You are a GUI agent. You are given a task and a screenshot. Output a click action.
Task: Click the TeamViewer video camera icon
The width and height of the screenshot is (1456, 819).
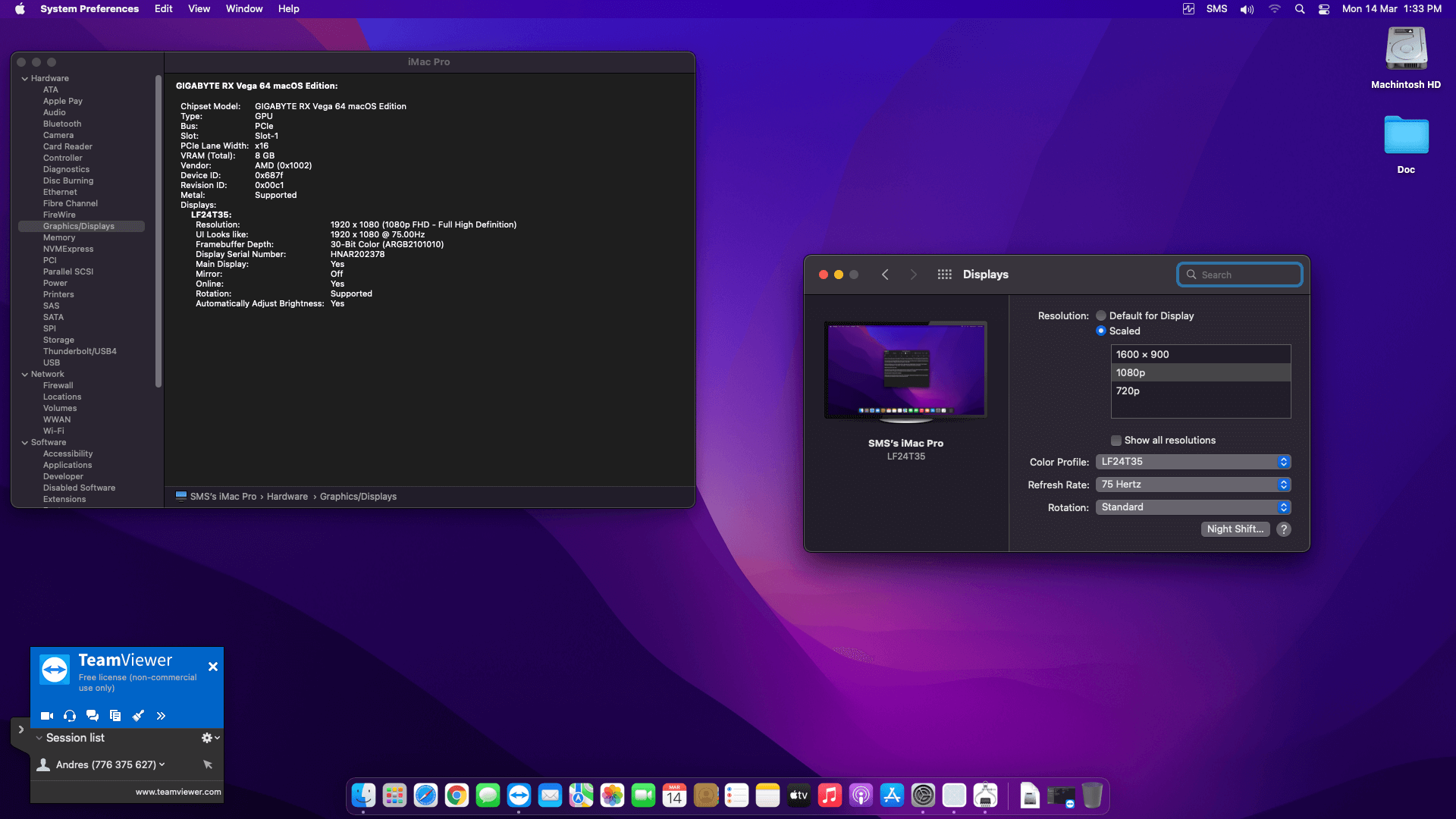(x=46, y=716)
